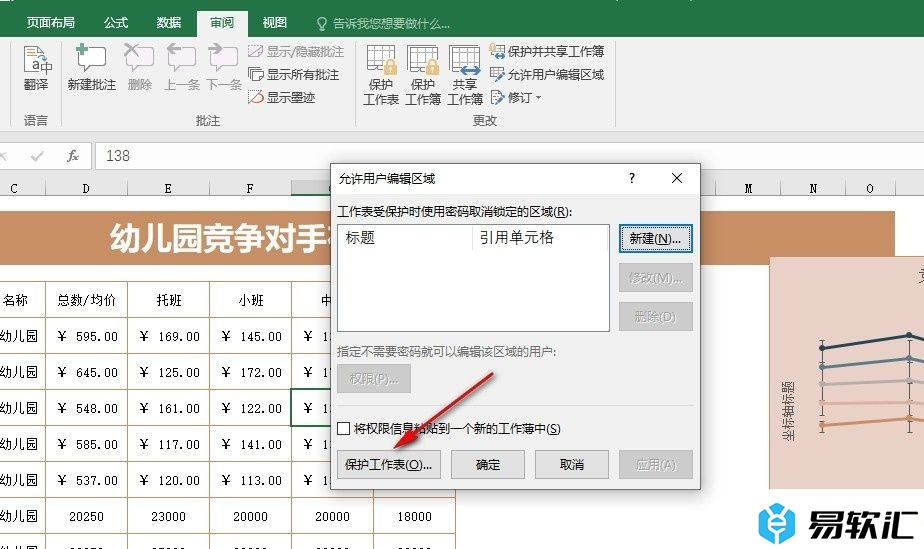Image resolution: width=924 pixels, height=549 pixels.
Task: Select column N header
Action: tap(813, 188)
